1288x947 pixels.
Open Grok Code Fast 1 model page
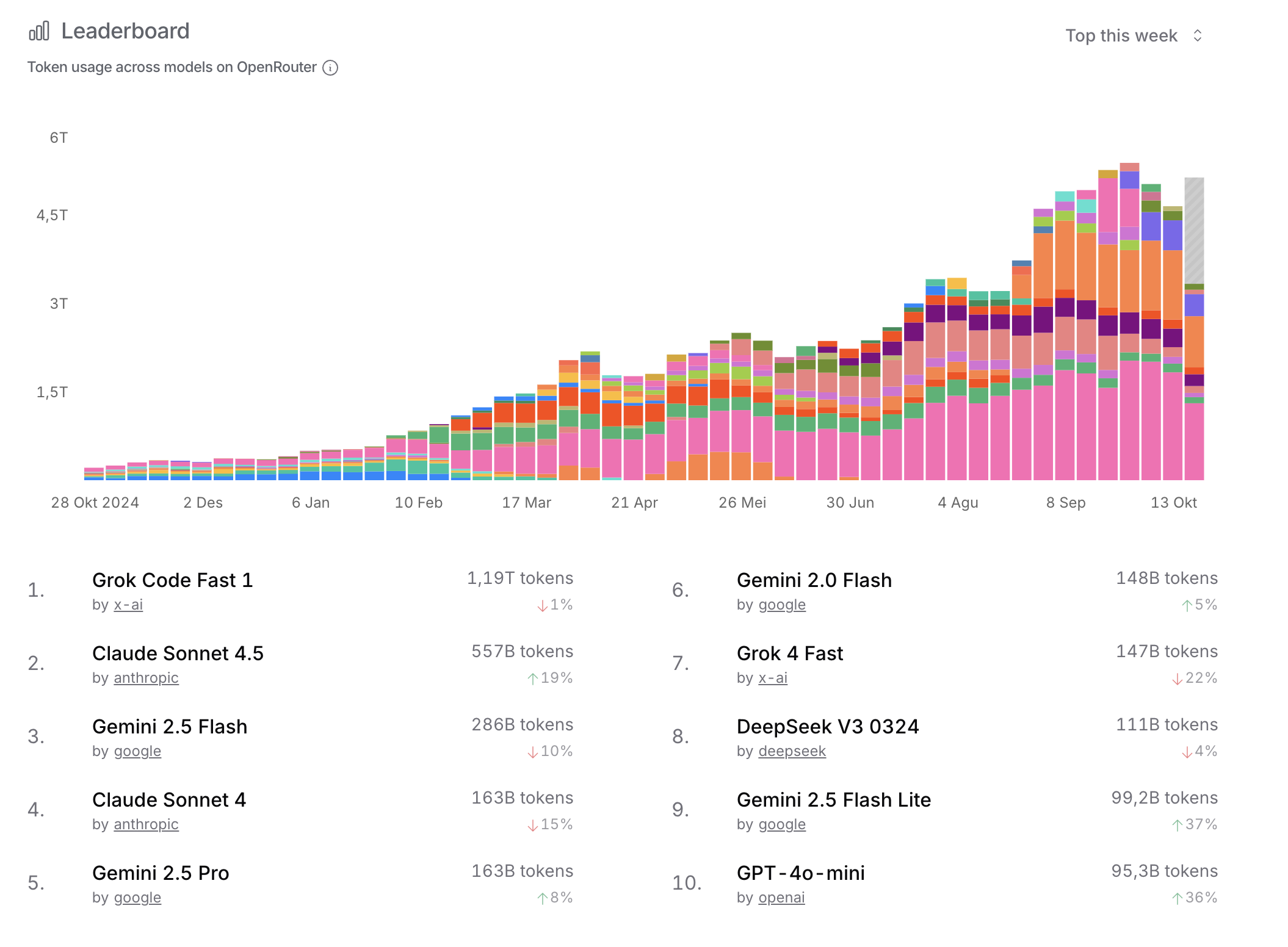tap(172, 580)
